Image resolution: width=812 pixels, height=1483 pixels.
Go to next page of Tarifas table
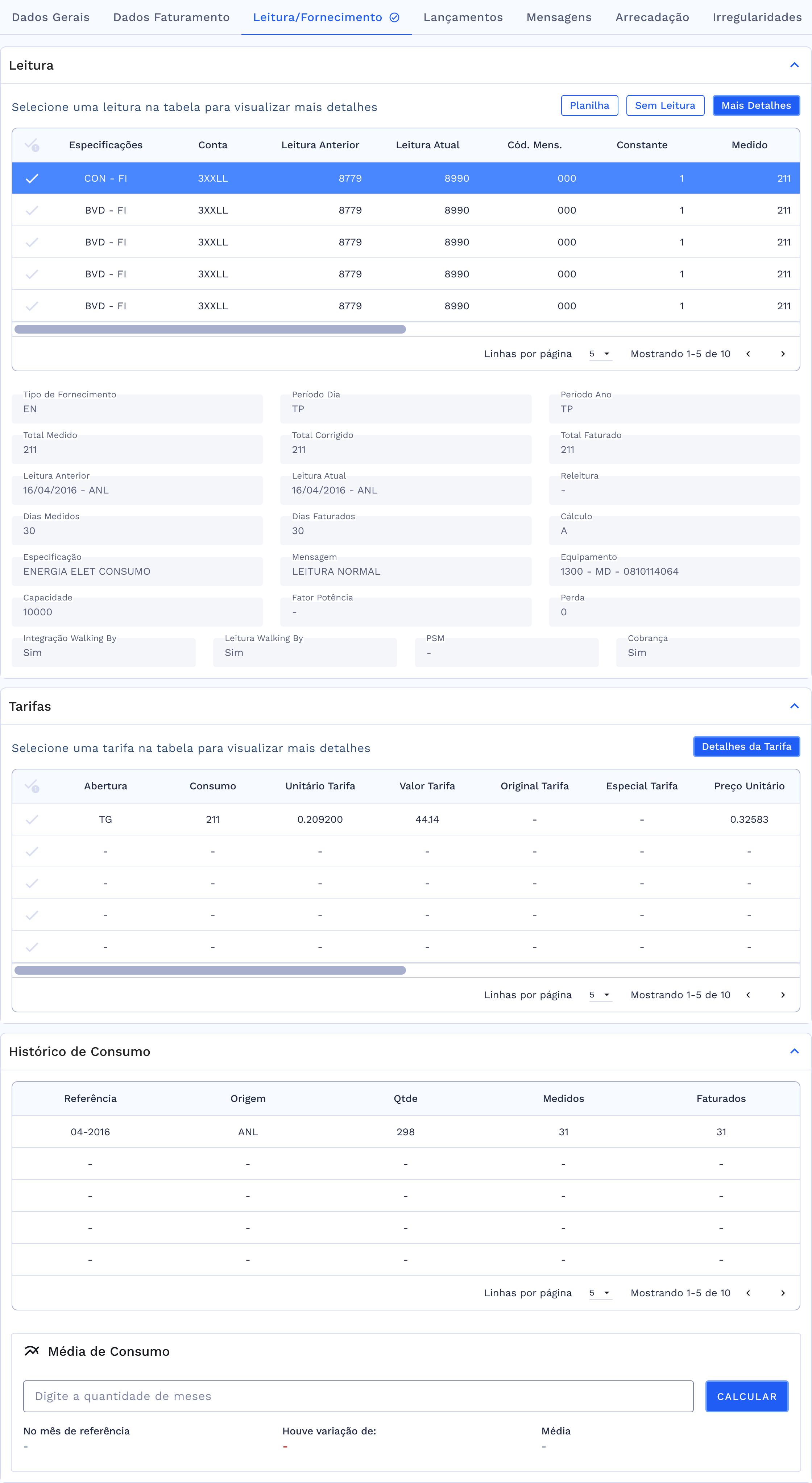(x=783, y=995)
